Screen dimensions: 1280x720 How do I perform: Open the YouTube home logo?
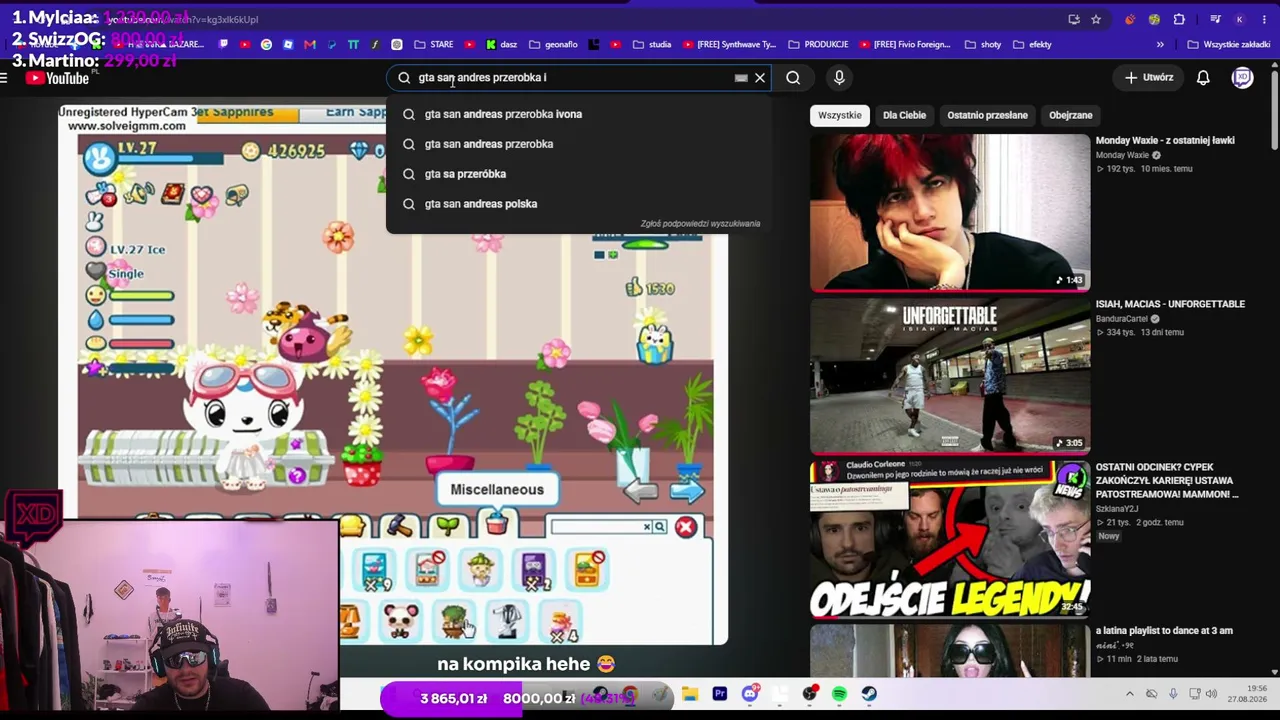click(x=57, y=78)
